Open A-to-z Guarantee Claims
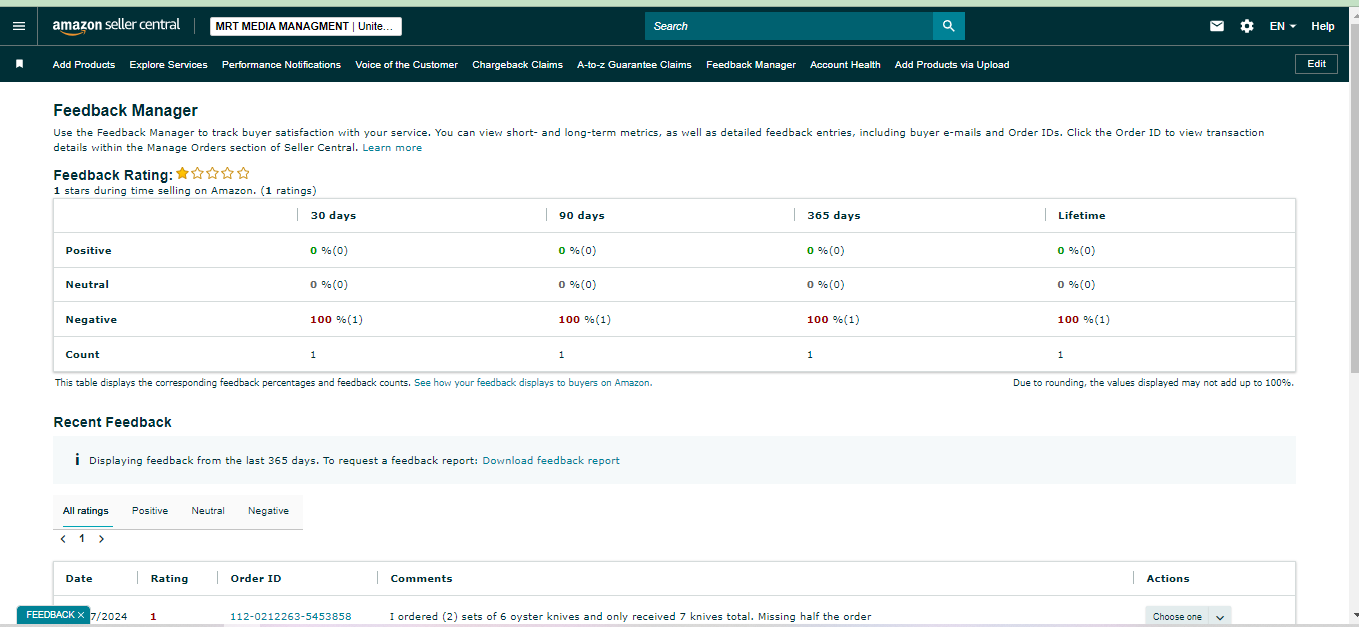This screenshot has width=1359, height=627. 634,64
